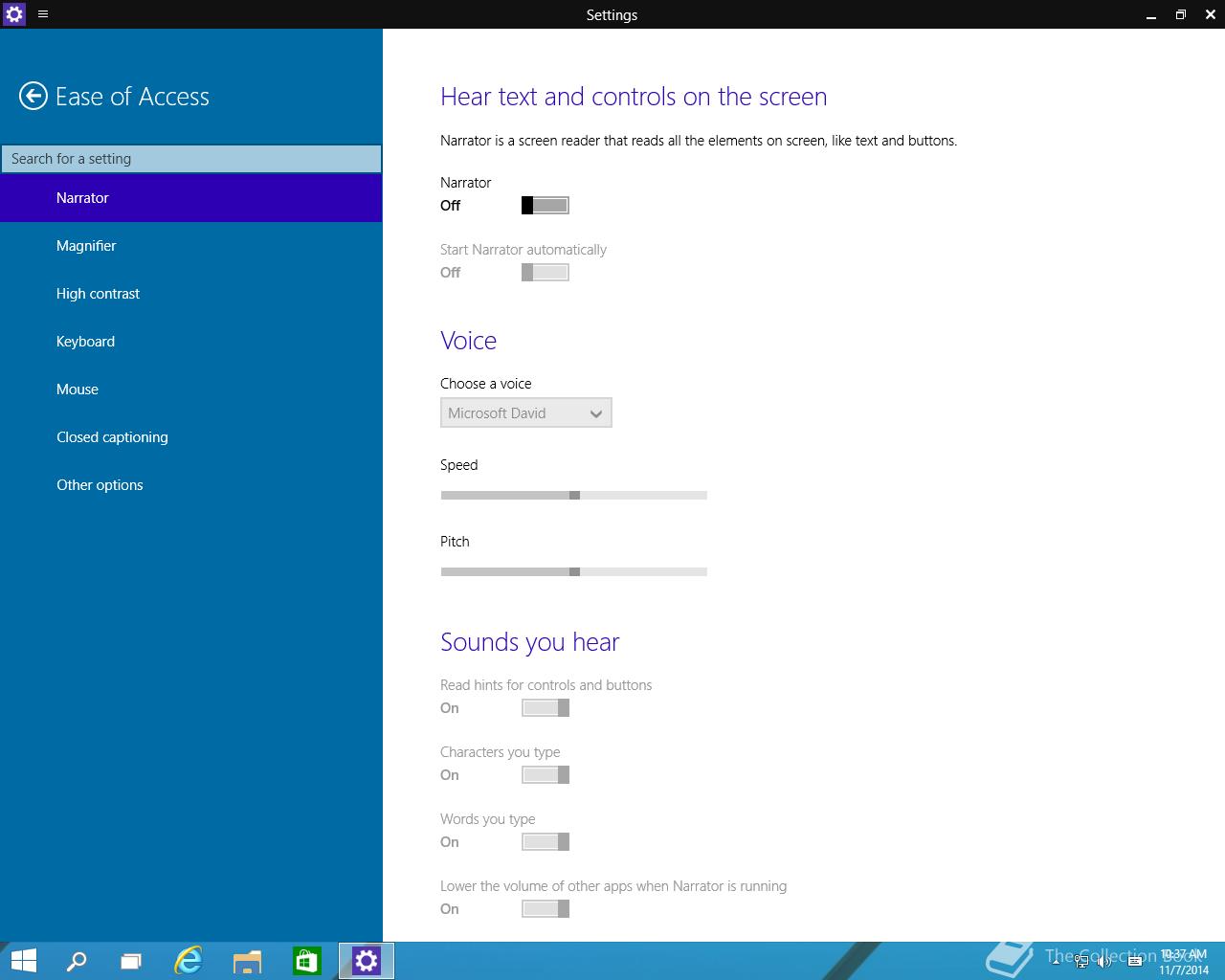Select Closed captioning in the sidebar

(191, 437)
